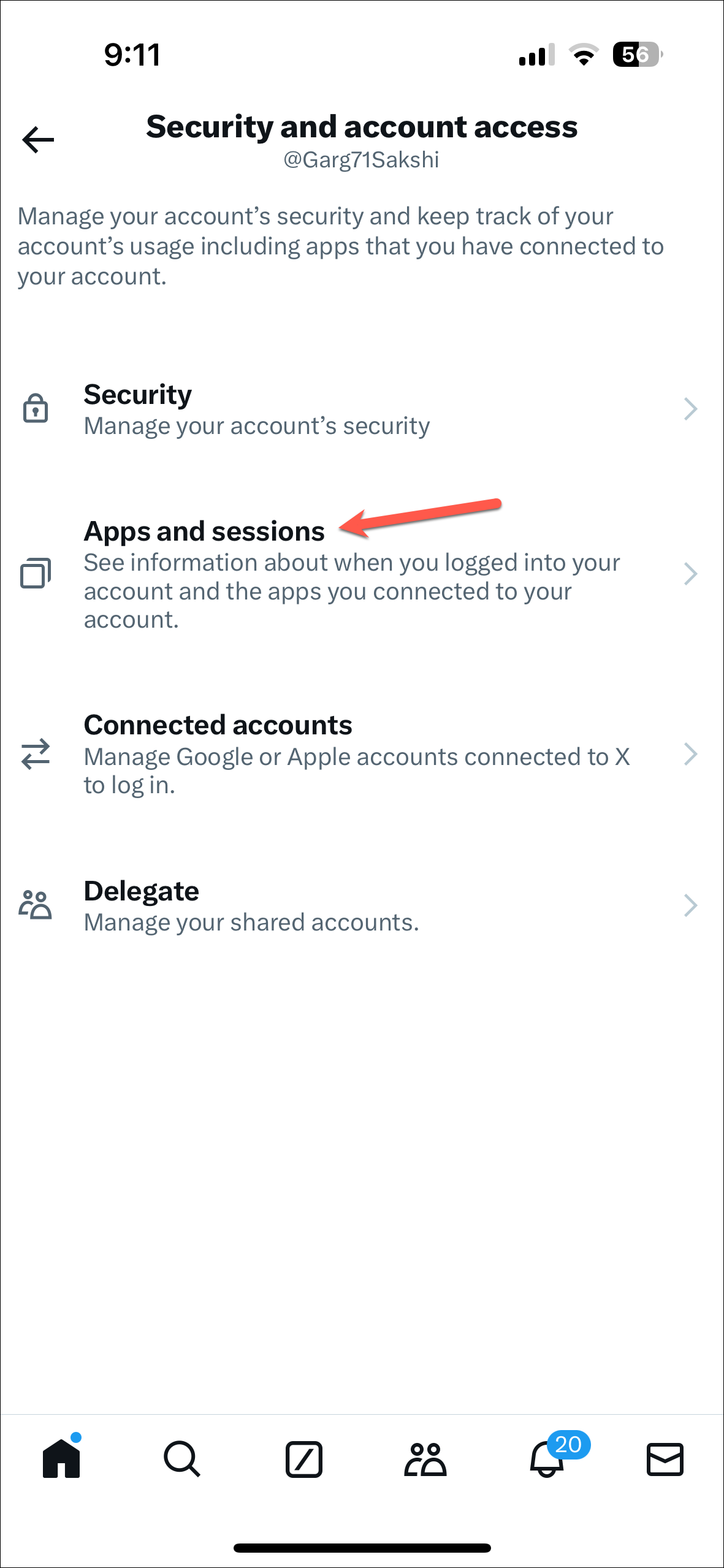Expand Delegate via its chevron

pos(690,905)
